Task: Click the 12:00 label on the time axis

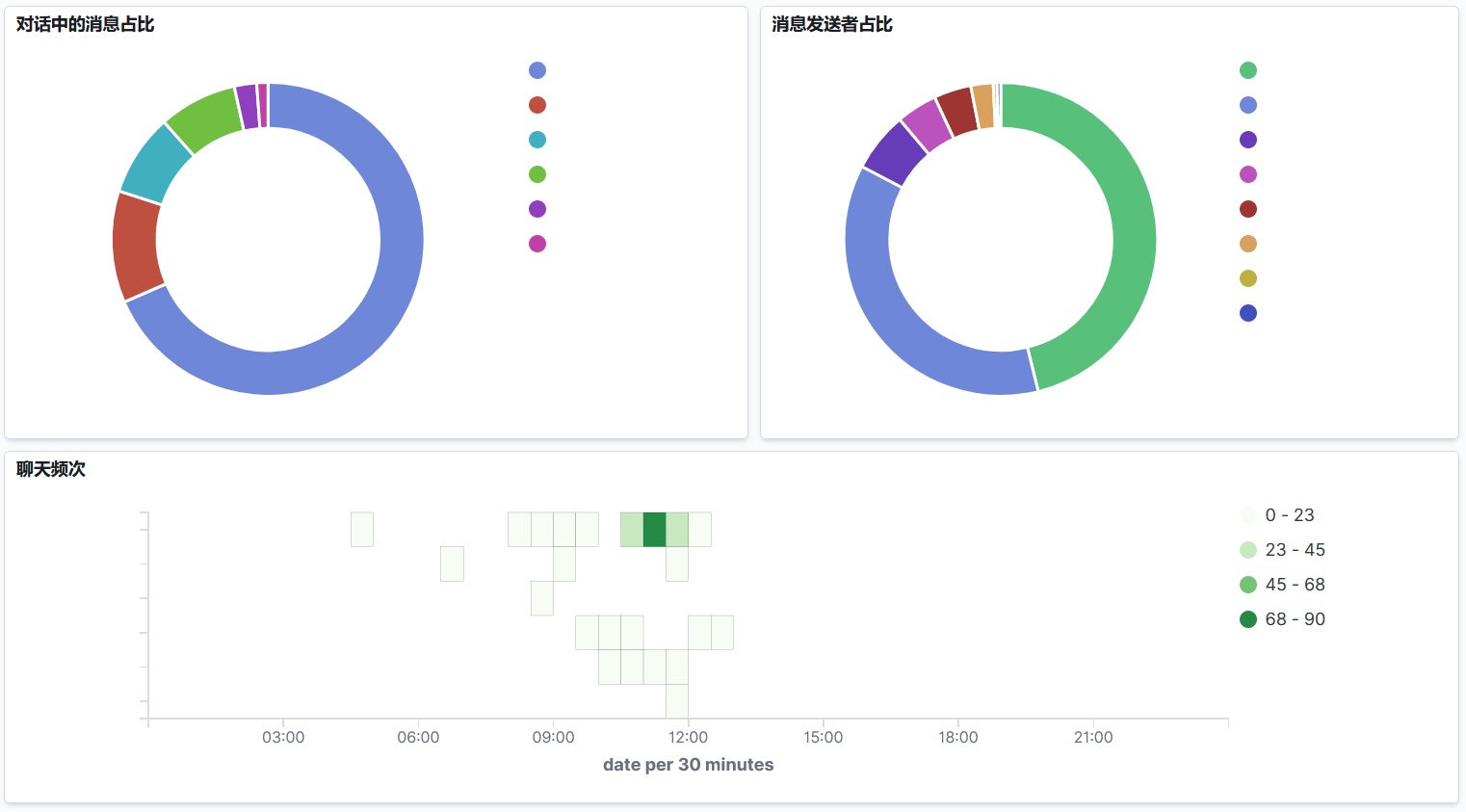Action: tap(688, 737)
